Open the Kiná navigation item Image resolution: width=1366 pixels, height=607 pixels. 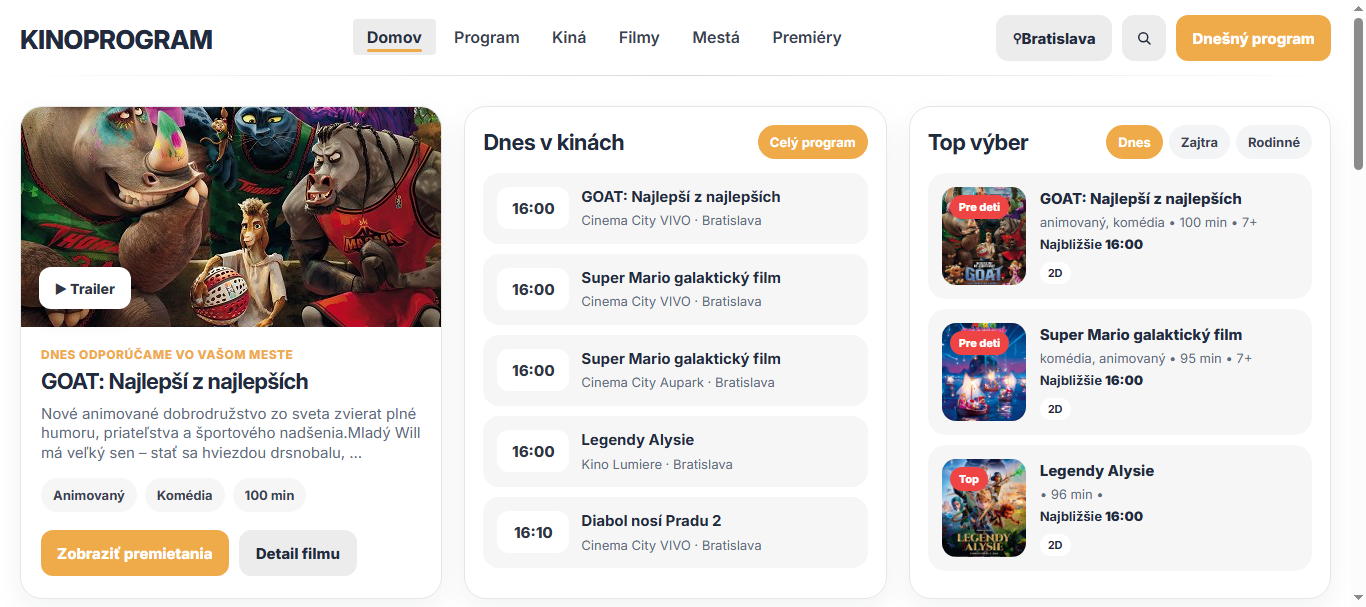tap(569, 37)
